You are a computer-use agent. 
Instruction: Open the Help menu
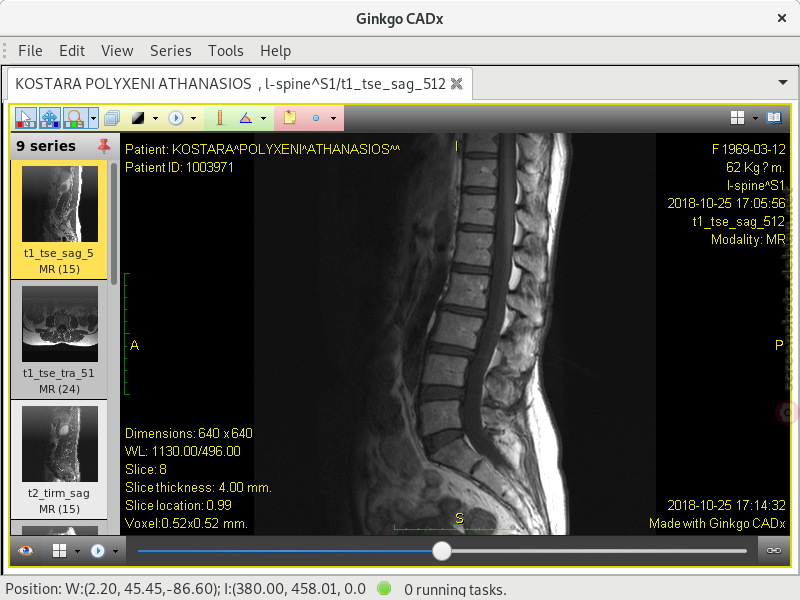[276, 51]
